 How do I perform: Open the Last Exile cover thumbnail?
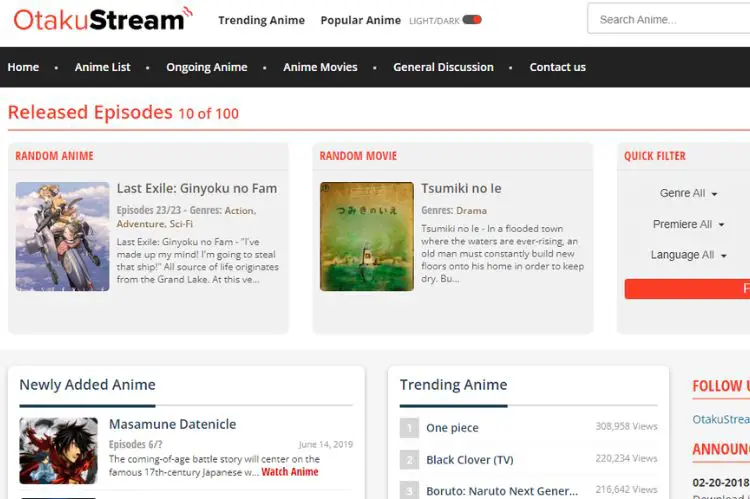pos(63,236)
